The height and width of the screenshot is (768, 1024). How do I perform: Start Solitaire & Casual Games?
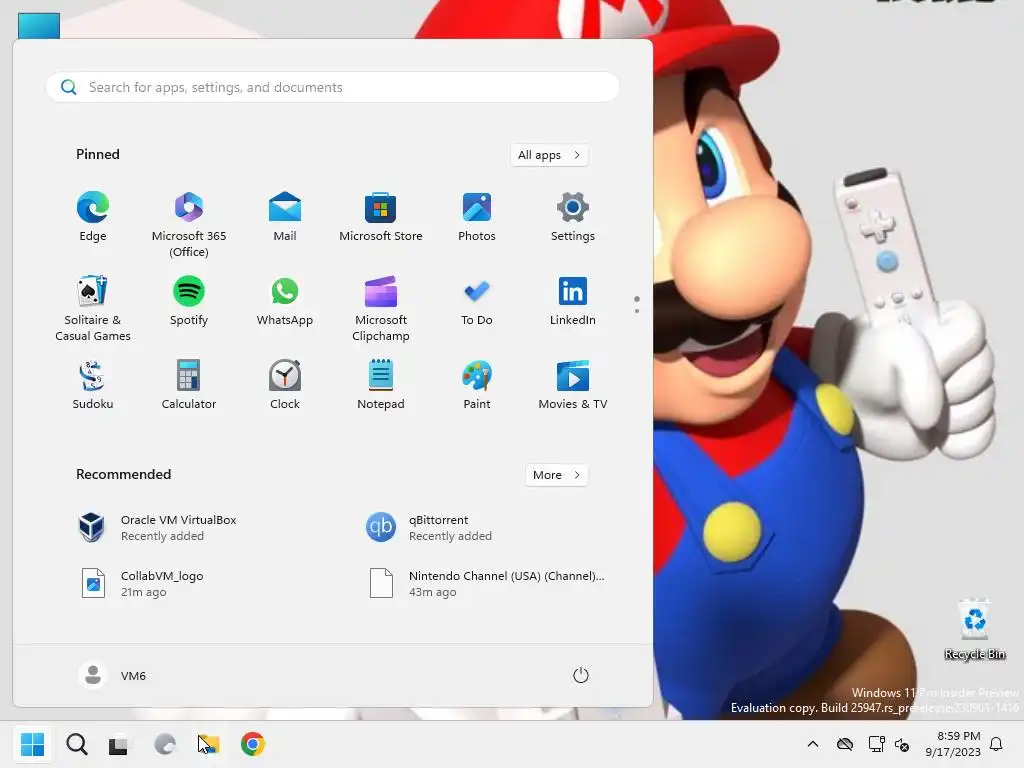tap(93, 308)
